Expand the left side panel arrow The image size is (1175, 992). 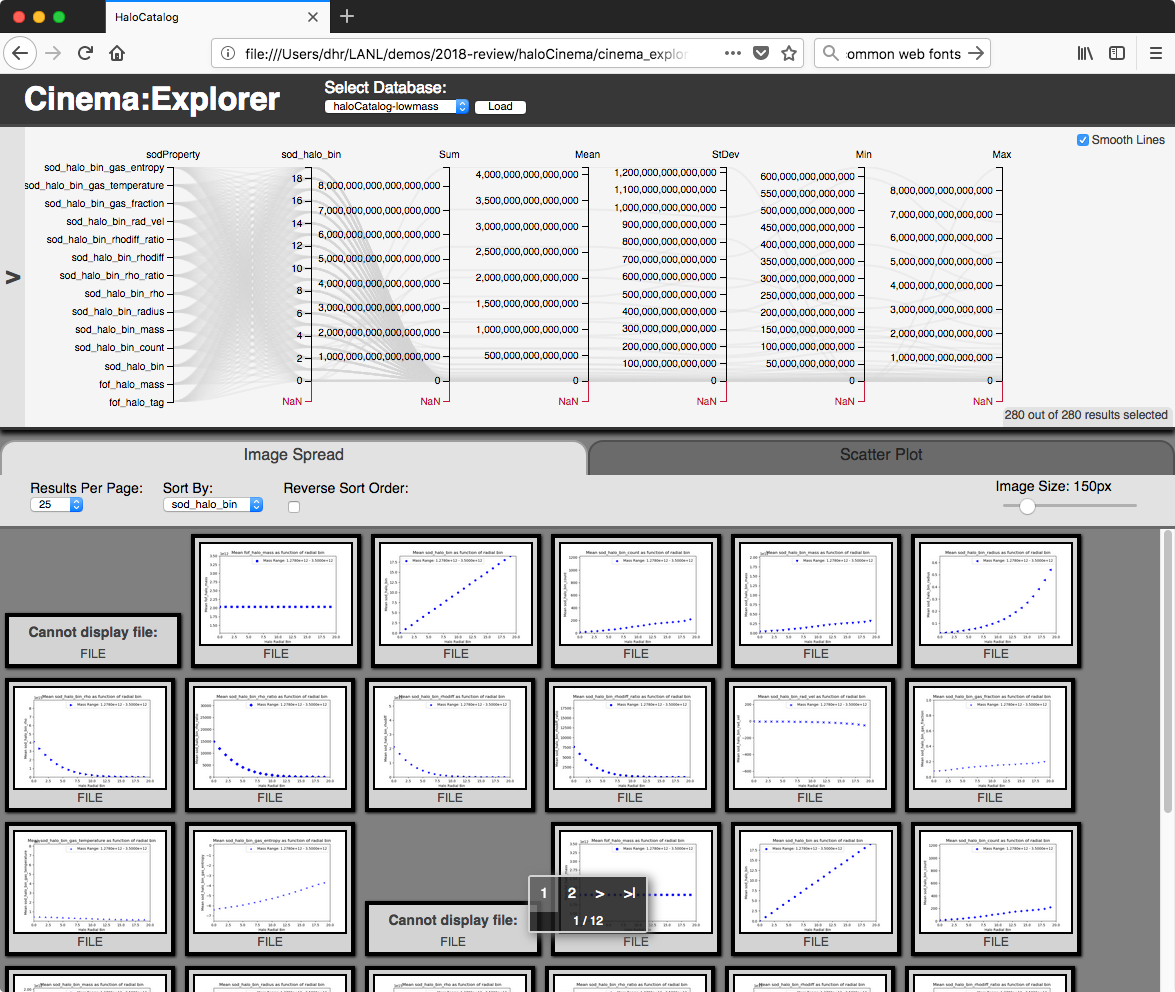13,277
